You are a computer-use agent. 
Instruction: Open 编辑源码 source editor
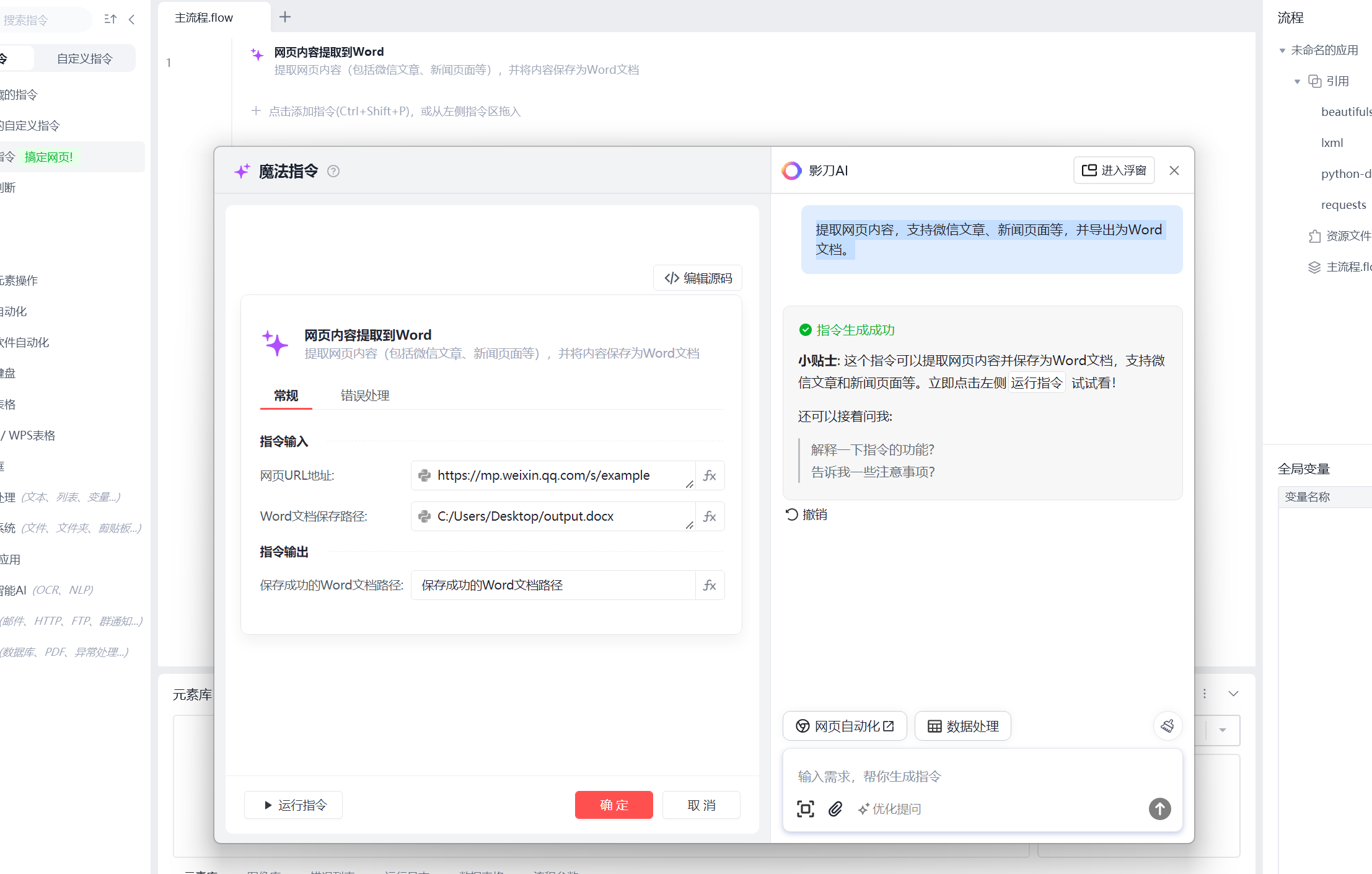698,278
